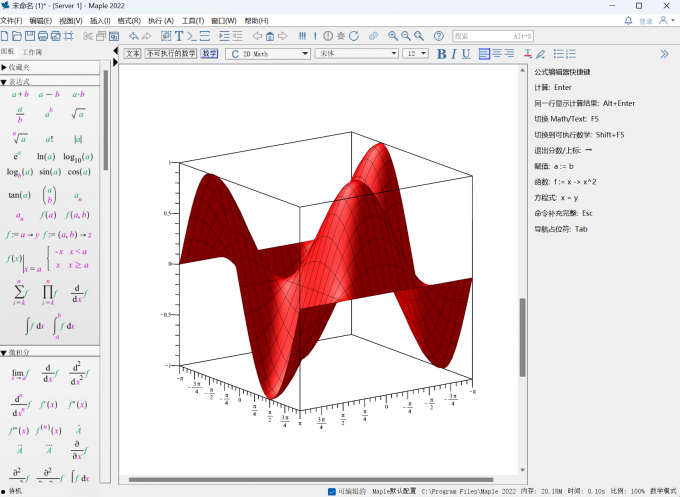Switch input mode to 数学

pyautogui.click(x=209, y=54)
